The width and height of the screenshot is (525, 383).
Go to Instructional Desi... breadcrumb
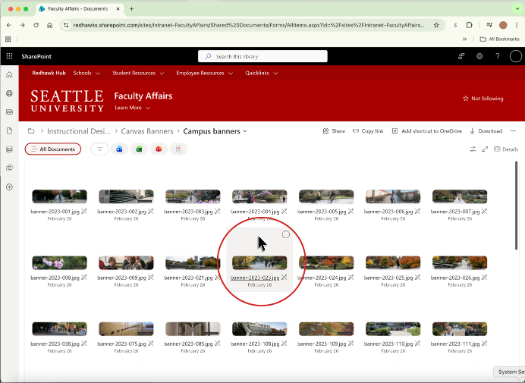click(x=79, y=131)
